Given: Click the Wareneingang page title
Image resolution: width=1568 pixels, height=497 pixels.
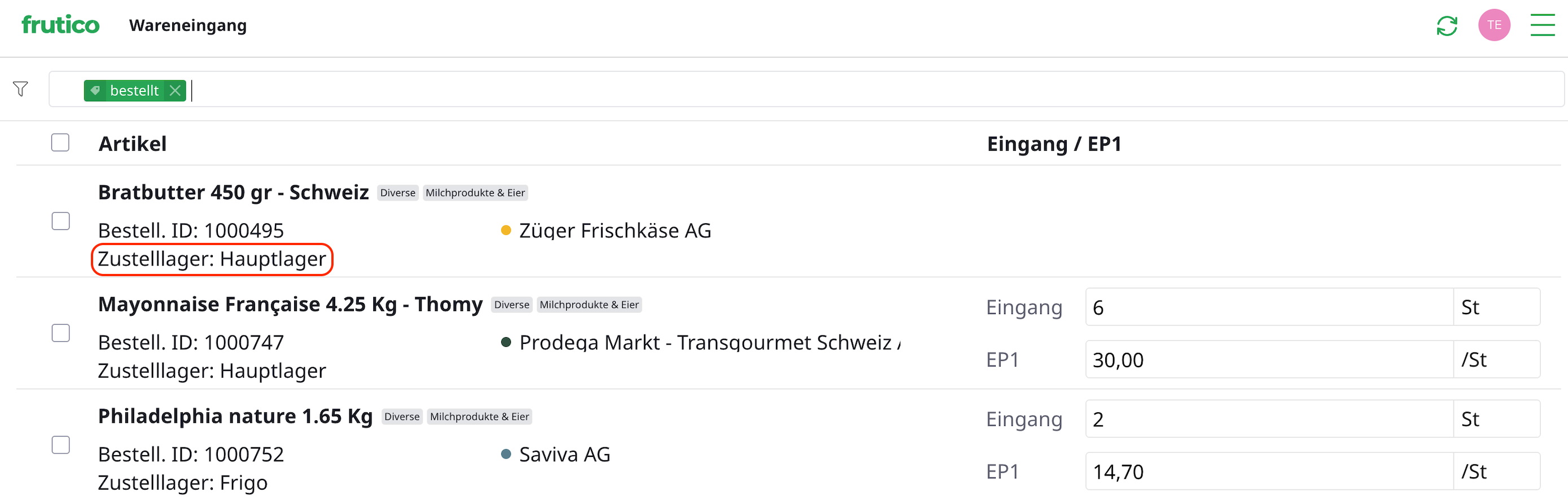Looking at the screenshot, I should point(188,25).
